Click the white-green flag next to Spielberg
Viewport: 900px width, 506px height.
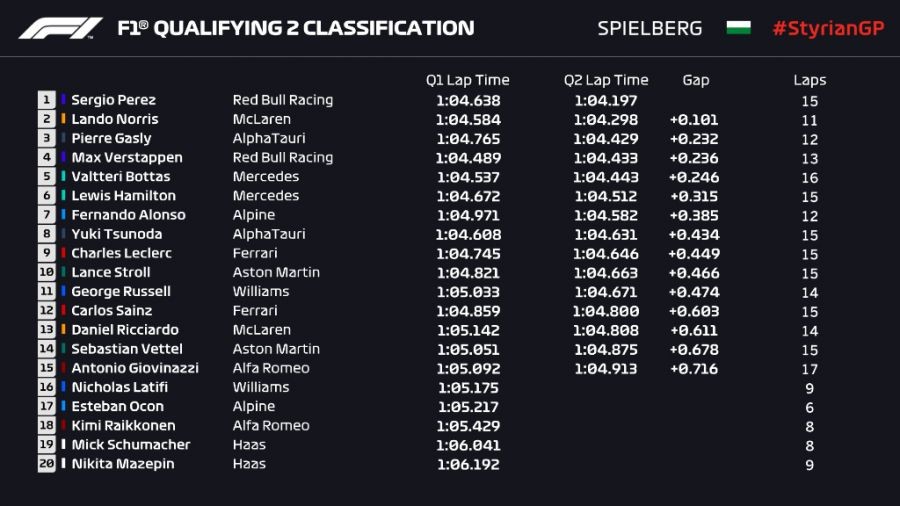pyautogui.click(x=738, y=28)
